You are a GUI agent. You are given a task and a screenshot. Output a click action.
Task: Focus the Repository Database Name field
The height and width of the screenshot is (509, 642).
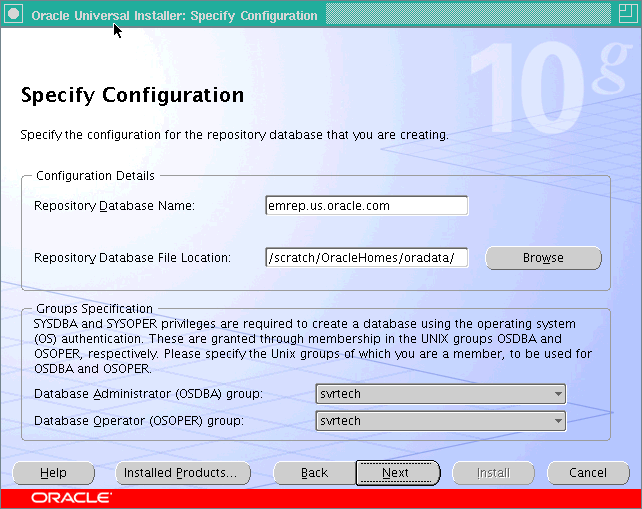pos(366,206)
